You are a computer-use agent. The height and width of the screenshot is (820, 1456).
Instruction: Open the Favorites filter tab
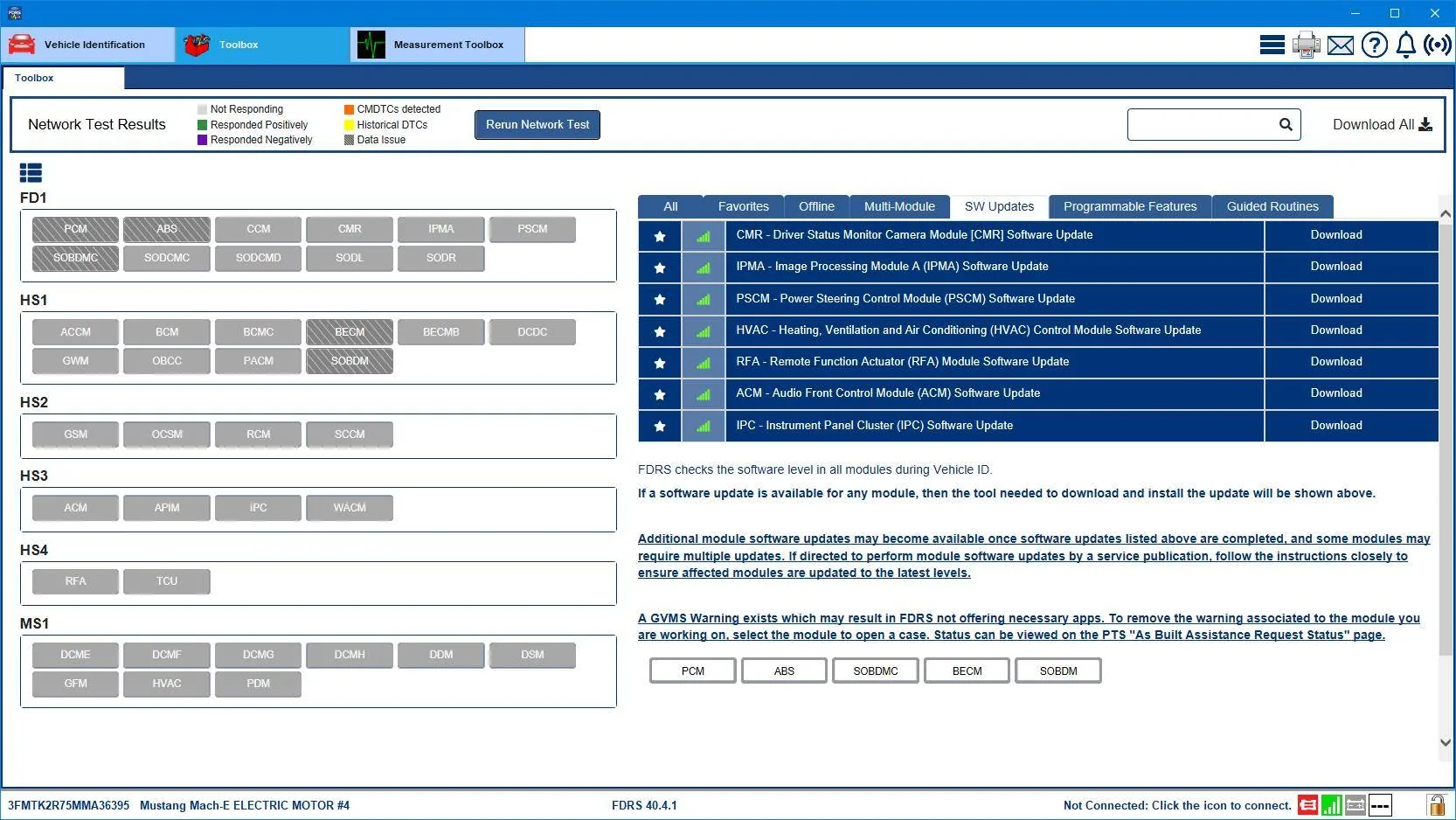click(x=743, y=206)
